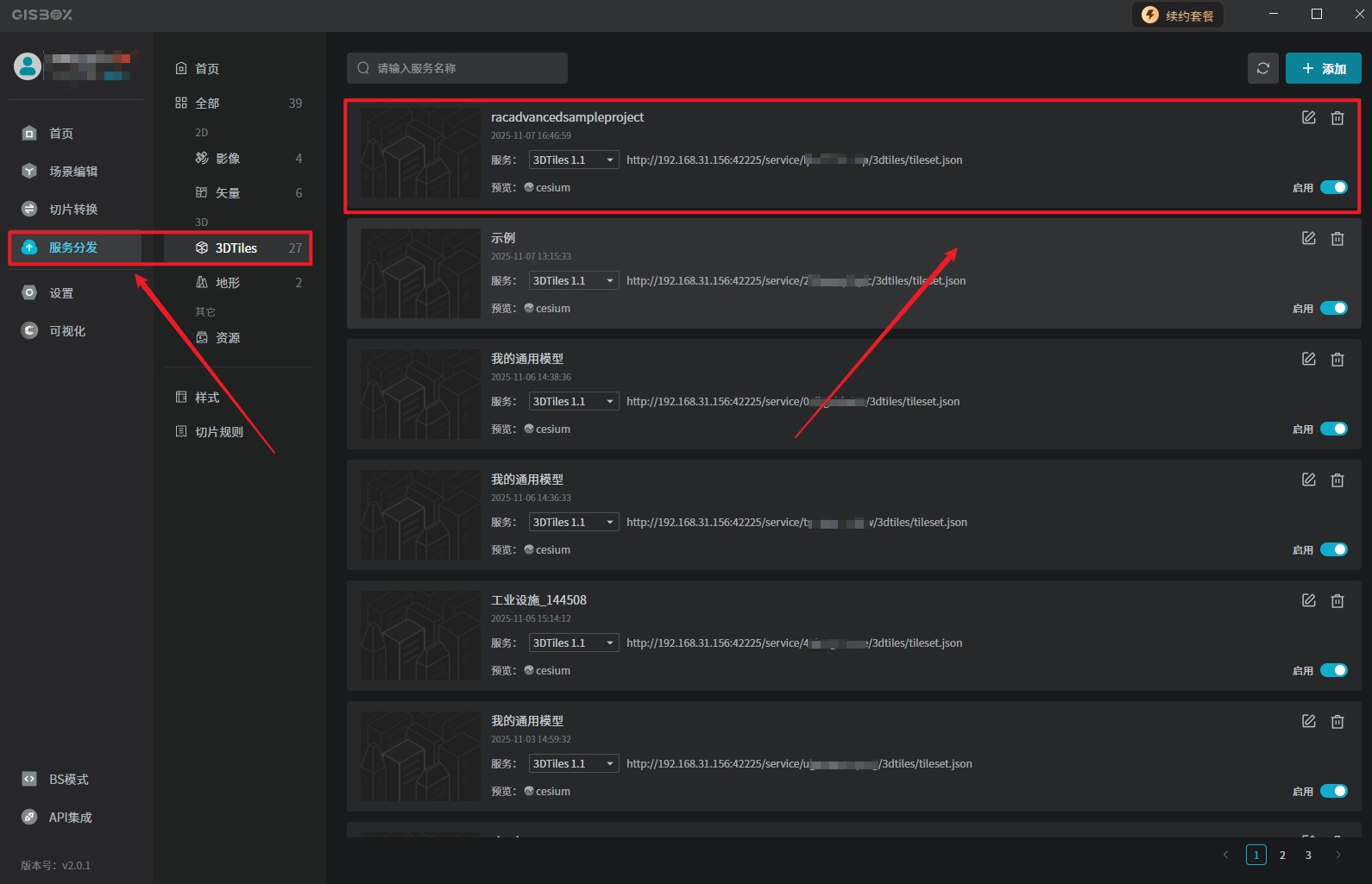
Task: Disable the racadvancedsampleproject service toggle
Action: 1333,187
